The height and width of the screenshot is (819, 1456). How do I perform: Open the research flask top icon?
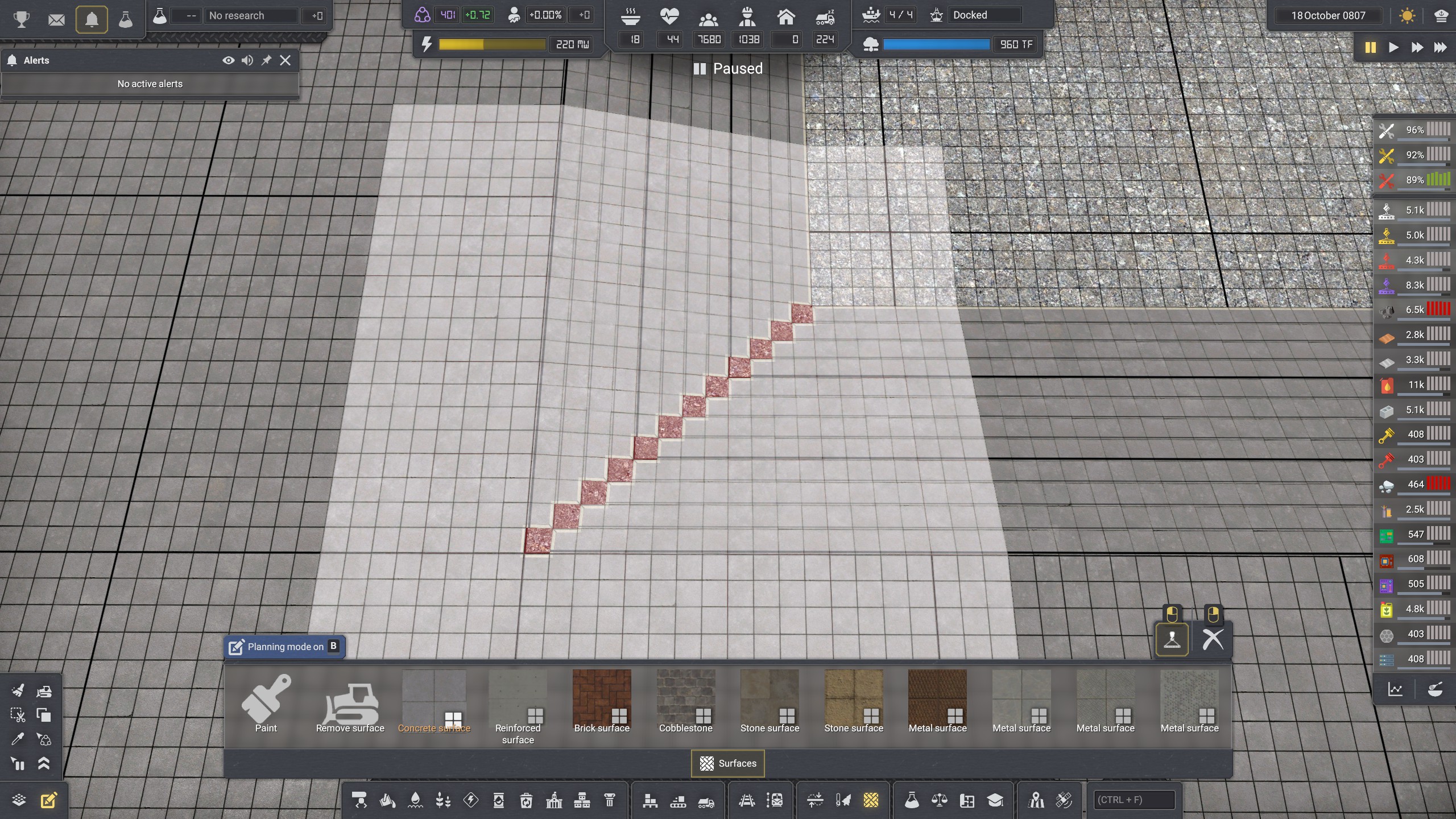pos(125,20)
